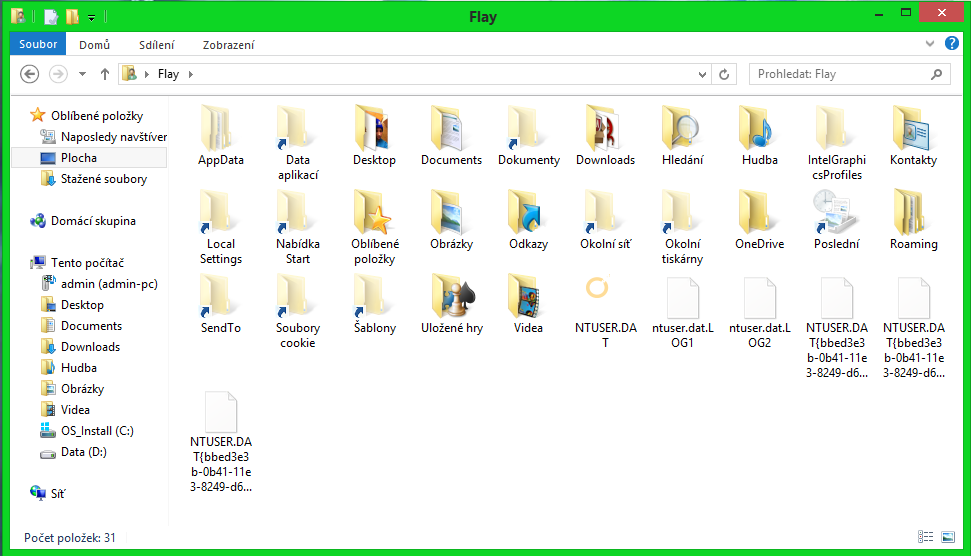Open the Videa folder icon in the file pane
Image resolution: width=971 pixels, height=556 pixels.
[x=528, y=305]
